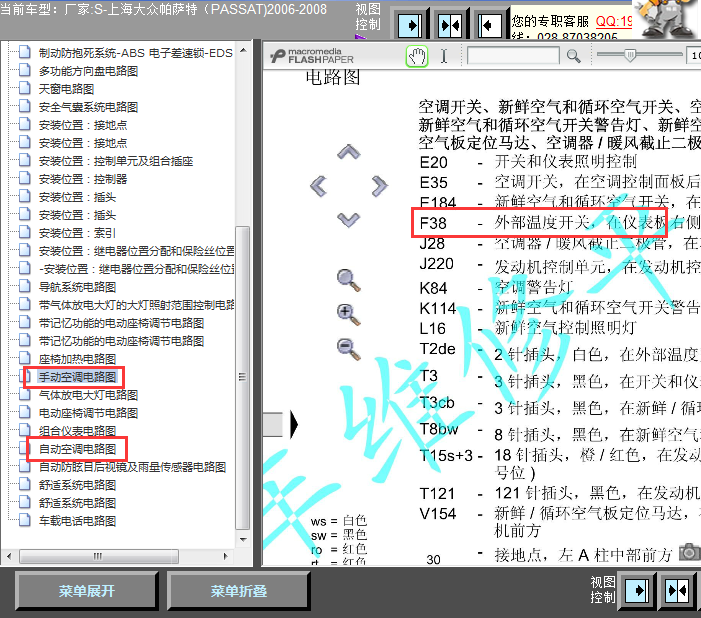Click the horizontal scrollbar right arrow

tap(226, 556)
